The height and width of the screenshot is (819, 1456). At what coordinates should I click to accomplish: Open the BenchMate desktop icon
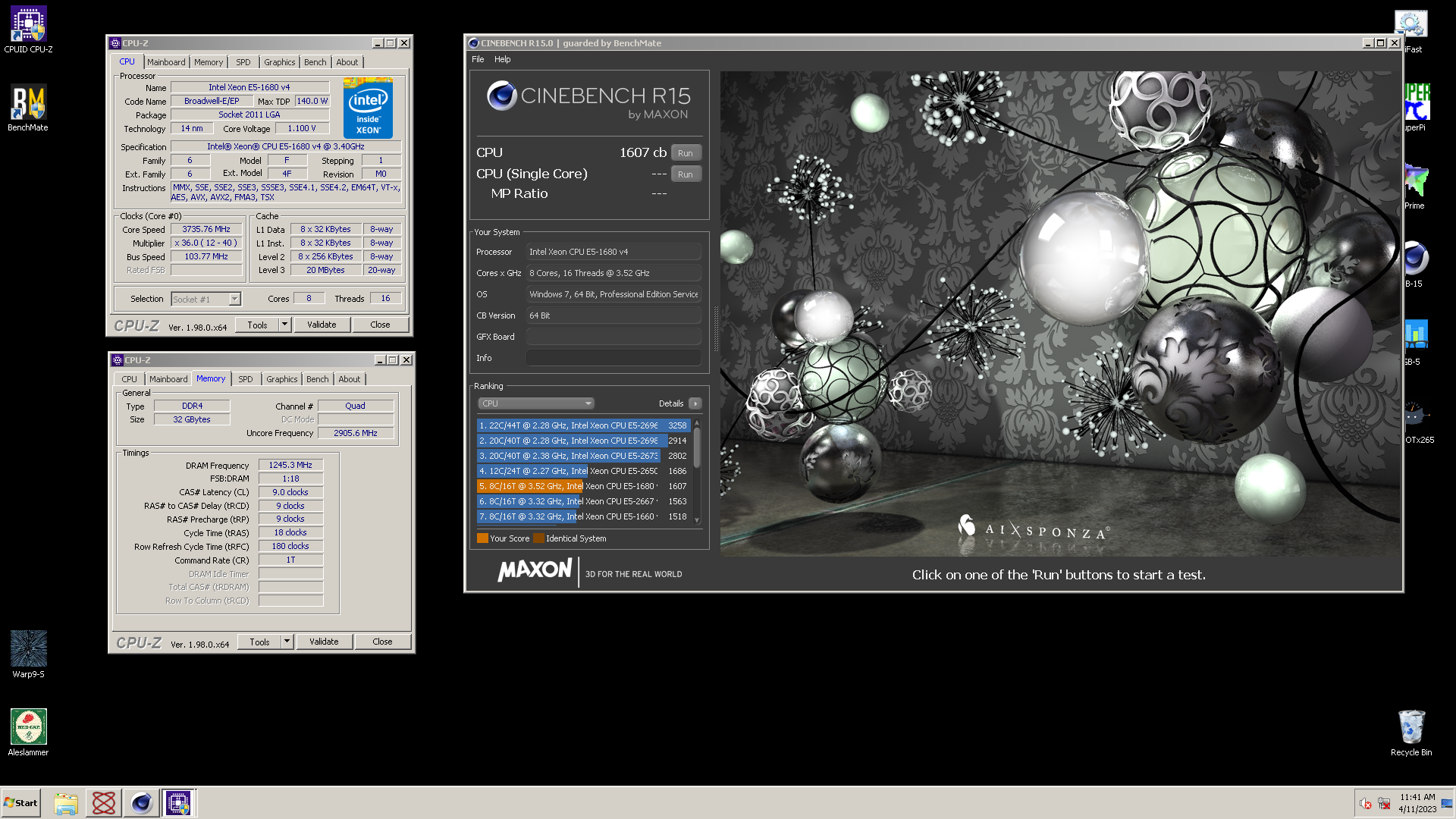coord(28,108)
